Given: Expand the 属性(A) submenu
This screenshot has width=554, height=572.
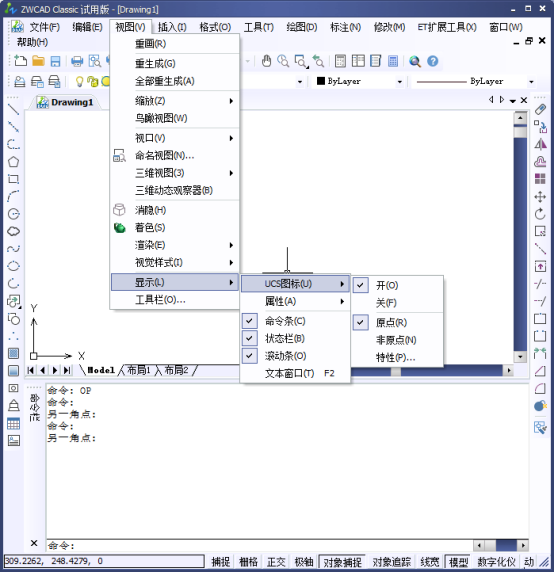Looking at the screenshot, I should (x=295, y=301).
